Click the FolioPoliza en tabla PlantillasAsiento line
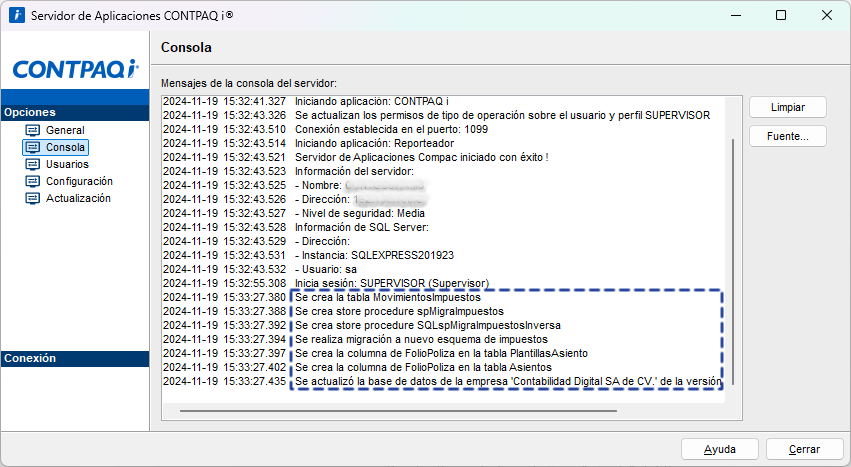The width and height of the screenshot is (851, 467). [x=441, y=354]
